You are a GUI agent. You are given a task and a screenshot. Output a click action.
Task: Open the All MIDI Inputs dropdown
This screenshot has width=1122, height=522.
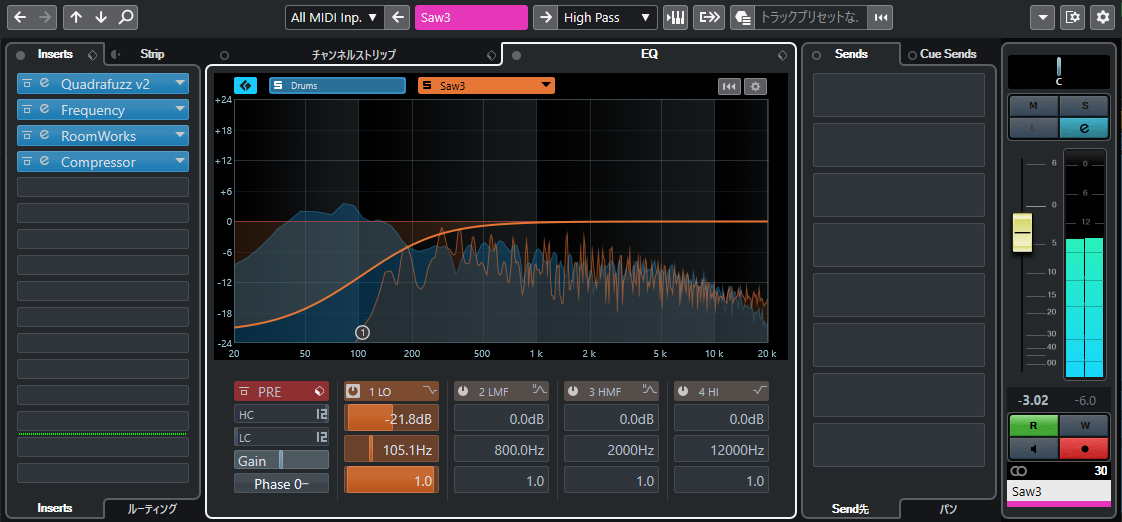click(334, 17)
